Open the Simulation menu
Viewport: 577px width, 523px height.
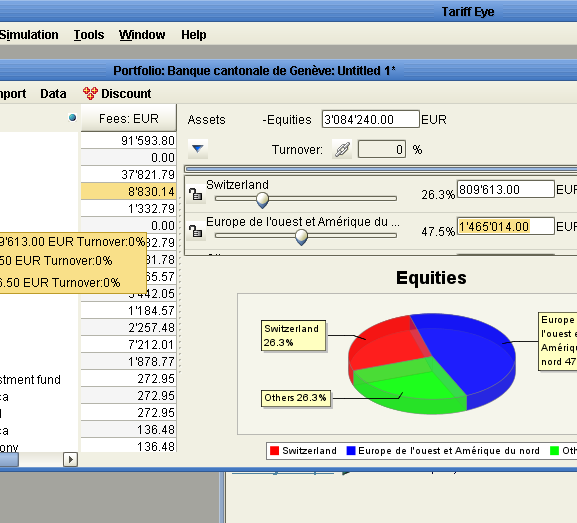pos(29,35)
